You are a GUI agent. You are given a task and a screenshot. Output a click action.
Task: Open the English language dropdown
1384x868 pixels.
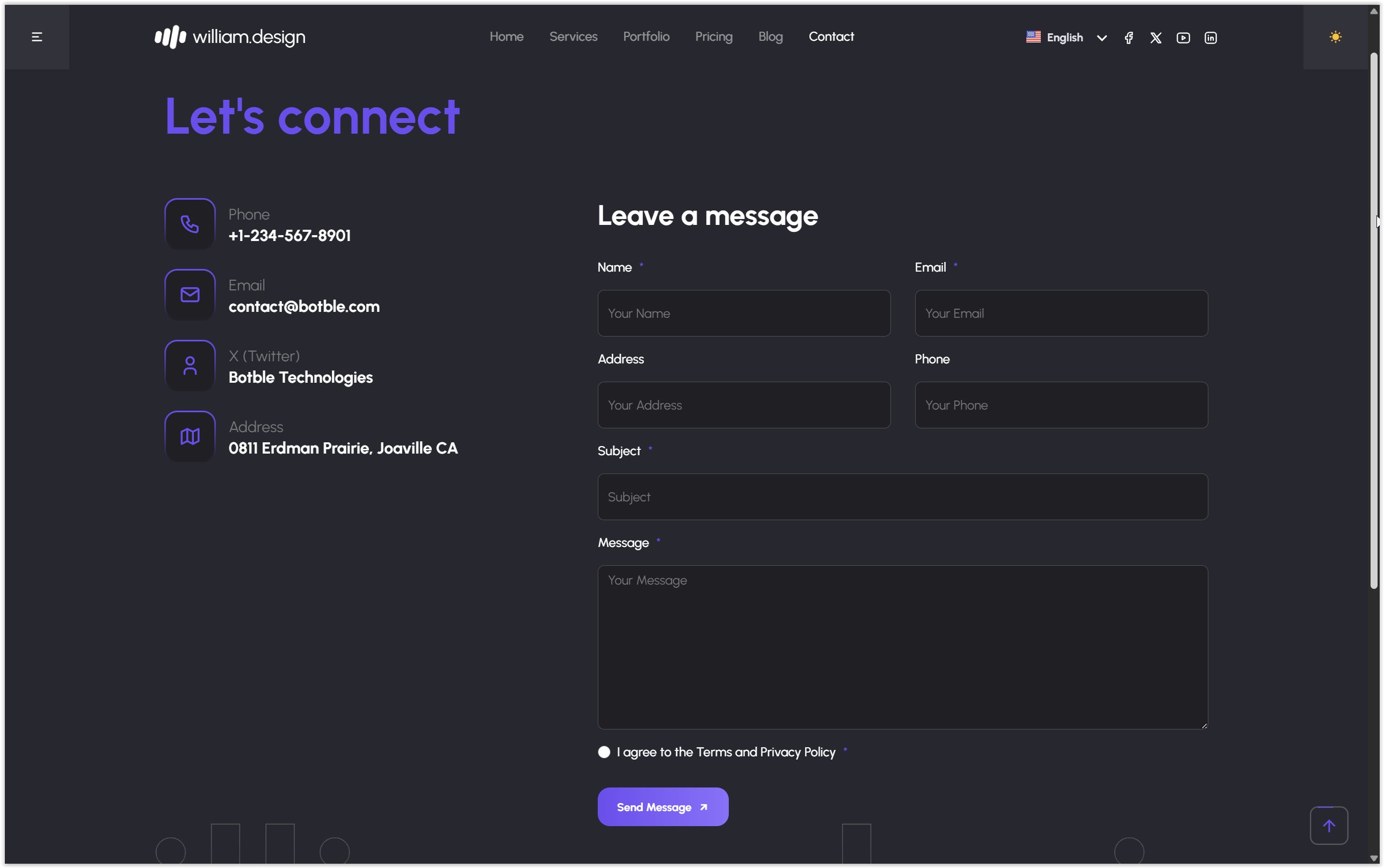coord(1064,37)
